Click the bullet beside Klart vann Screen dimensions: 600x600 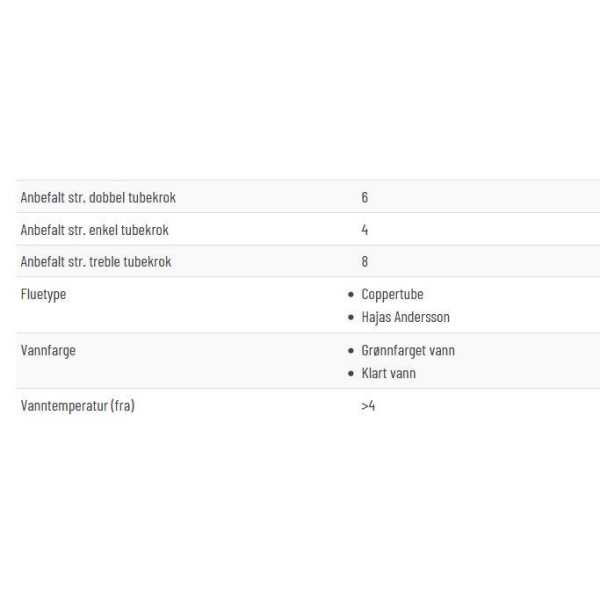pos(351,373)
